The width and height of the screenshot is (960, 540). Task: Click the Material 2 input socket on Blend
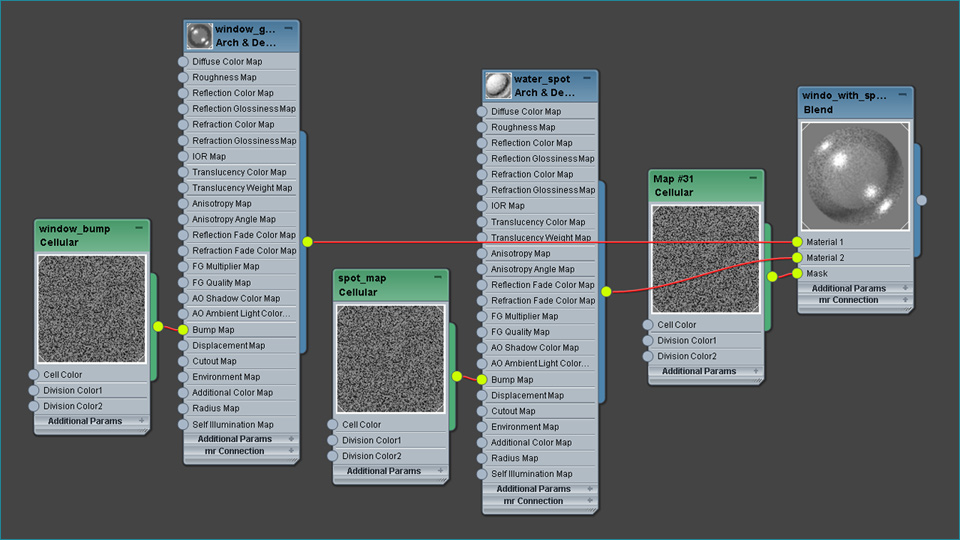[x=797, y=258]
